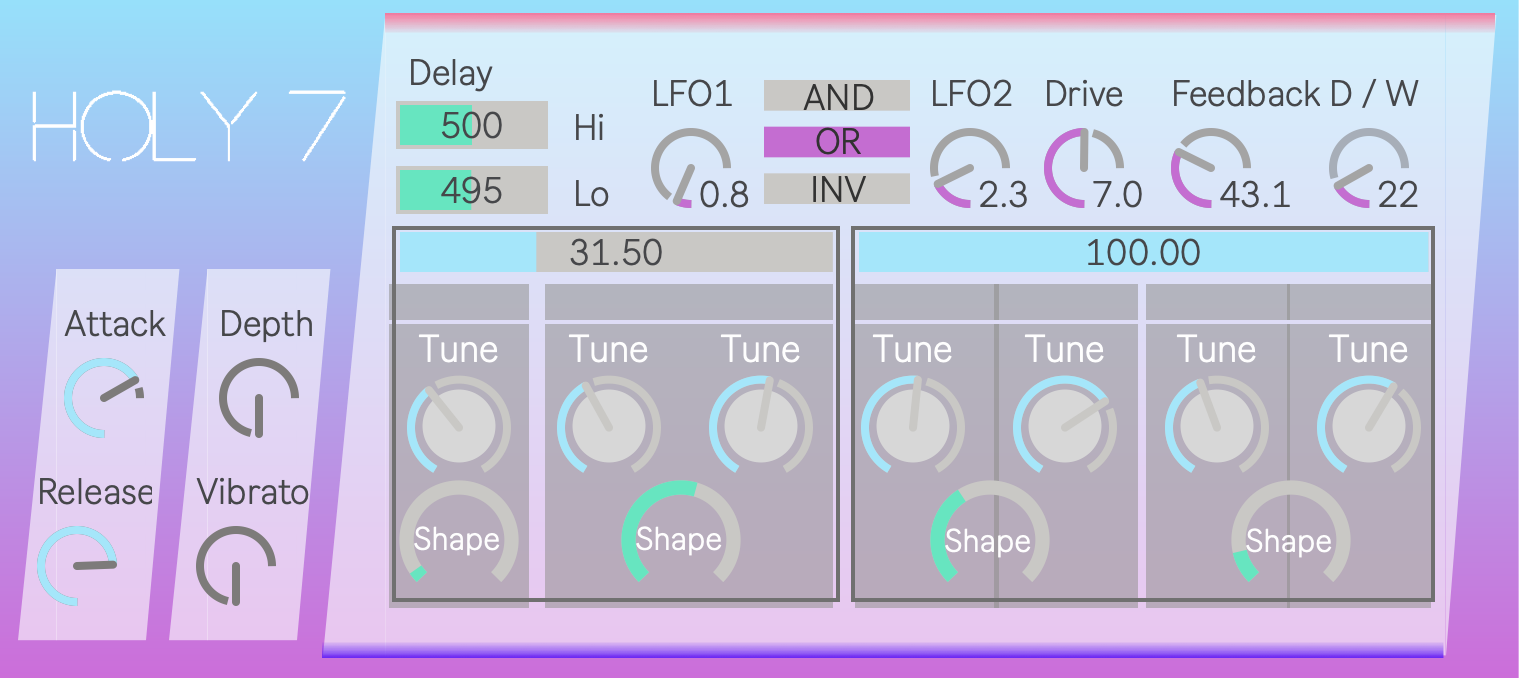Click the Hi label beside 500
The width and height of the screenshot is (1519, 678).
[x=590, y=128]
